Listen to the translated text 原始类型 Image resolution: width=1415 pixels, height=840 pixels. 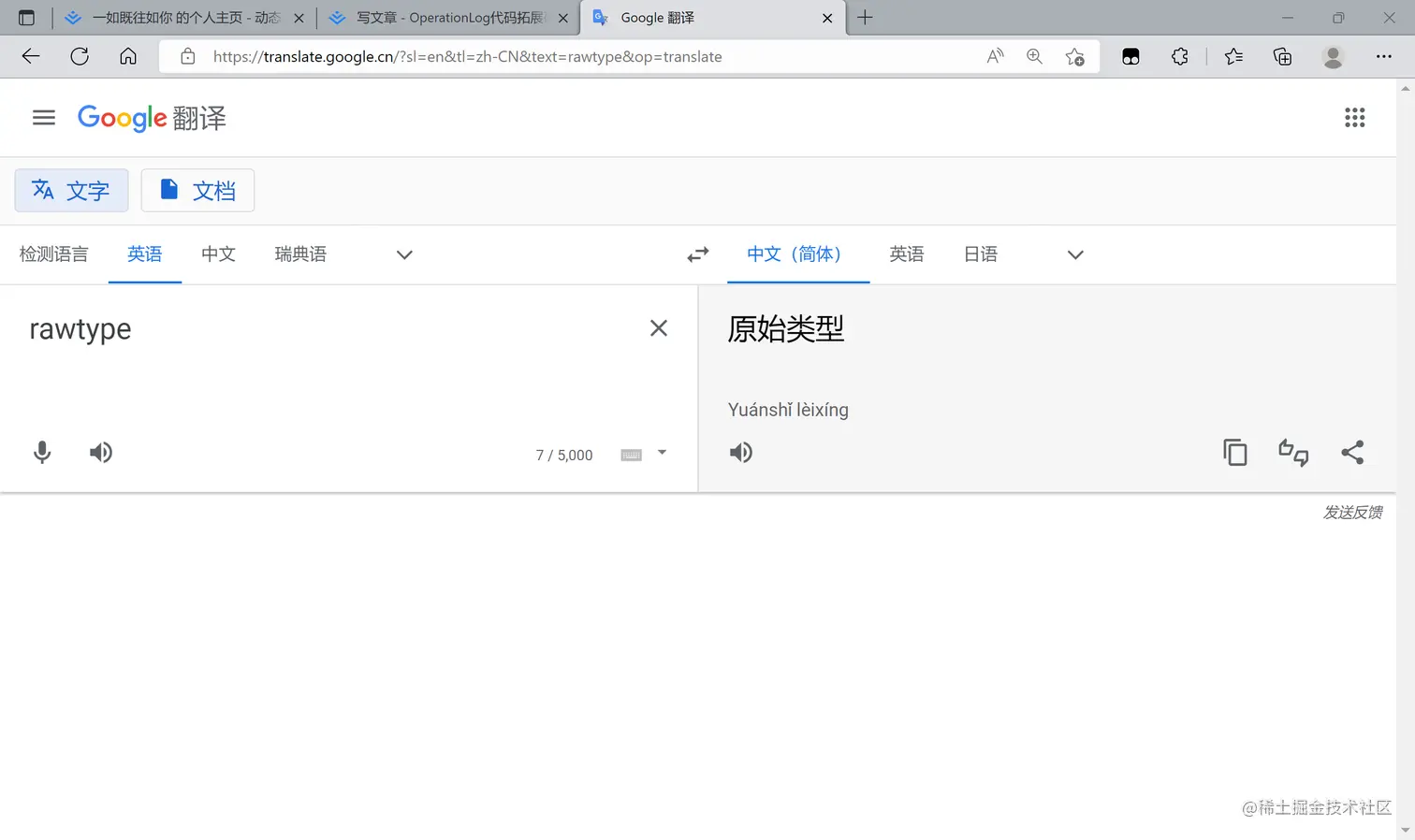coord(741,453)
